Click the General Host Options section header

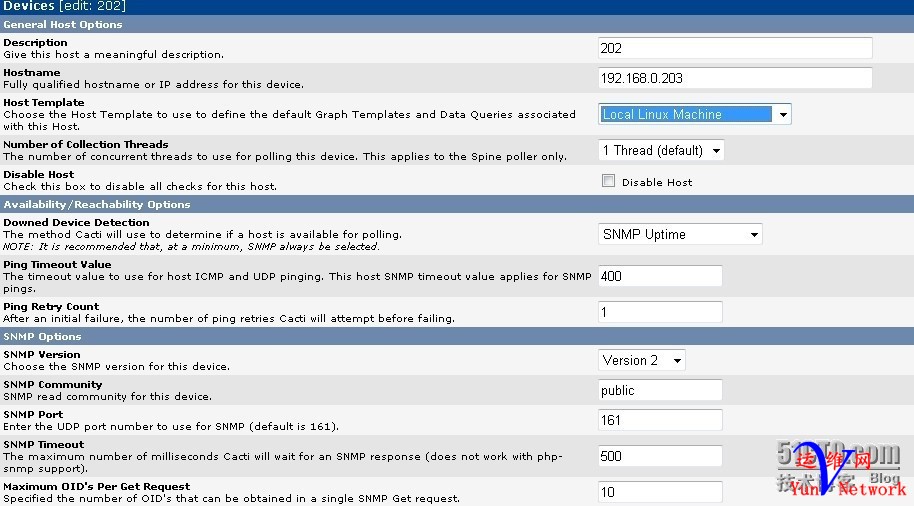tap(63, 24)
